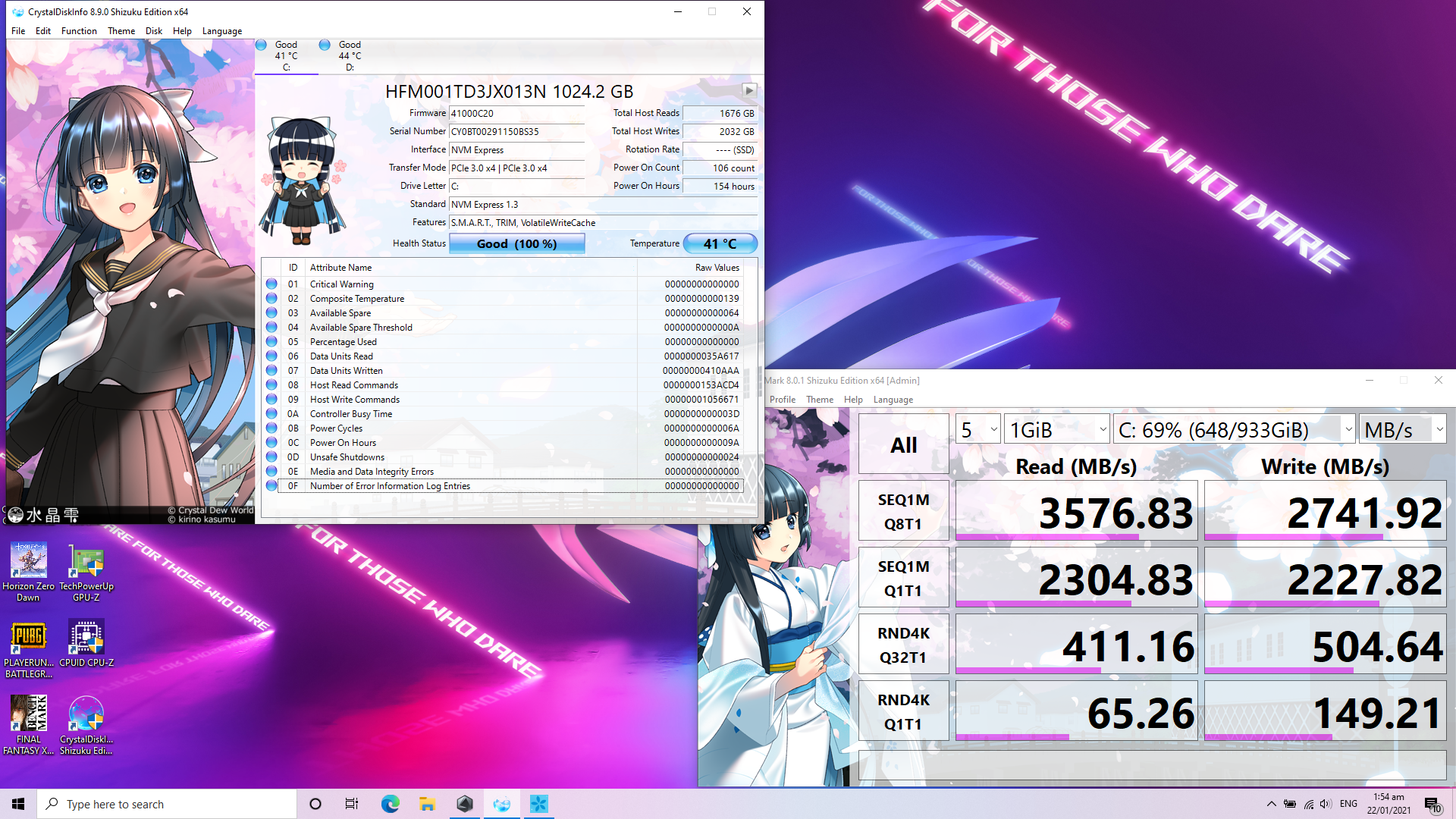Open the Language menu in CrystalDiskMark
The image size is (1456, 819).
[x=893, y=400]
